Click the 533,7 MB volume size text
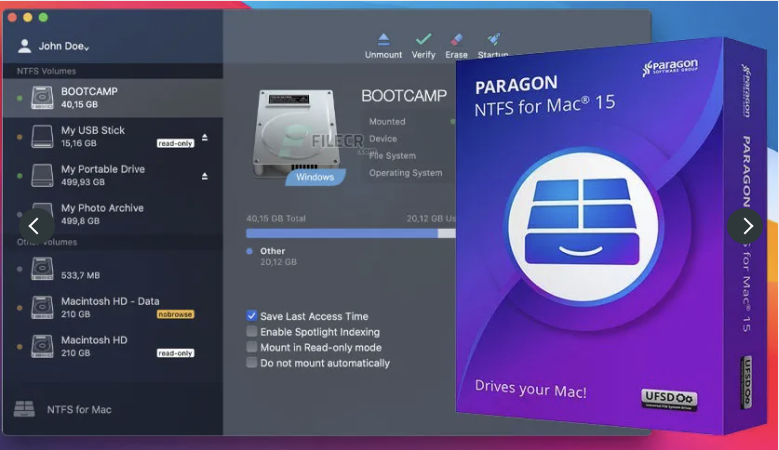This screenshot has width=779, height=450. tap(80, 275)
